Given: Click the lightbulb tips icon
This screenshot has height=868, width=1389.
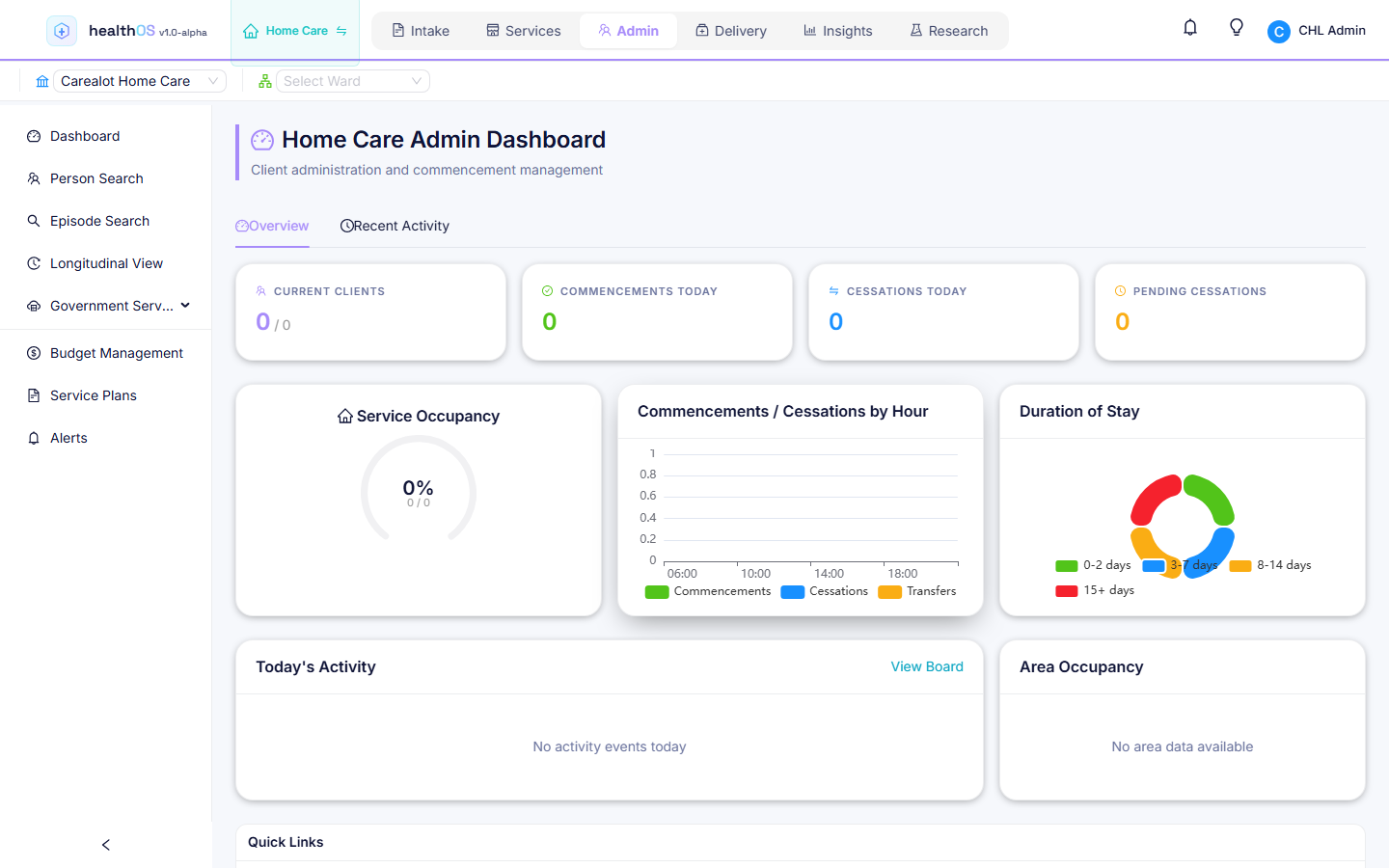Looking at the screenshot, I should click(x=1237, y=28).
